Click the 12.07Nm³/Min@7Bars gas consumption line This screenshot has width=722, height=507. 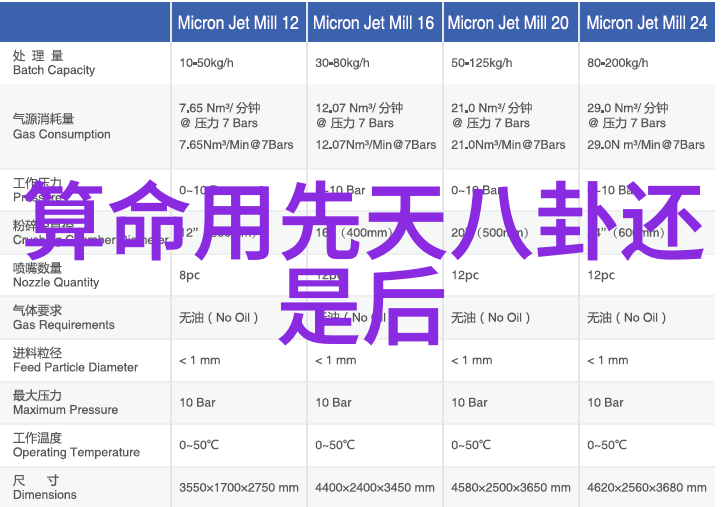click(376, 145)
